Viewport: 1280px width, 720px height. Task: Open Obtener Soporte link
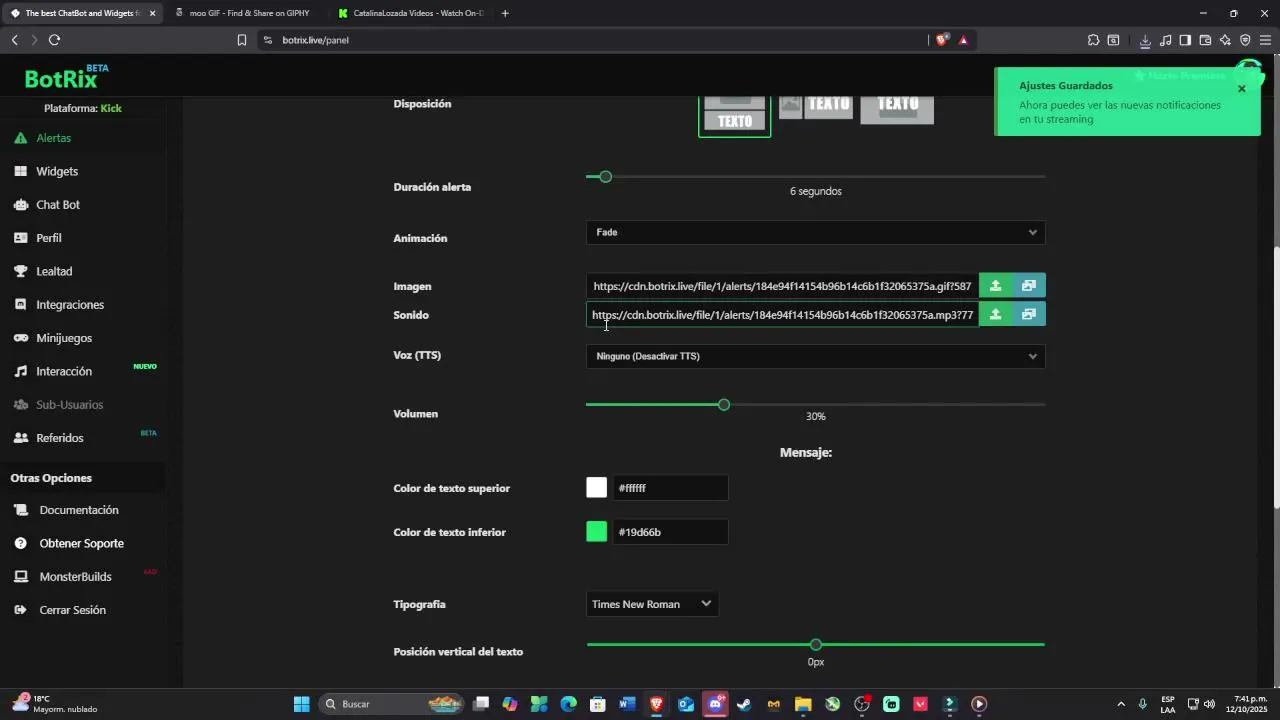(x=82, y=543)
